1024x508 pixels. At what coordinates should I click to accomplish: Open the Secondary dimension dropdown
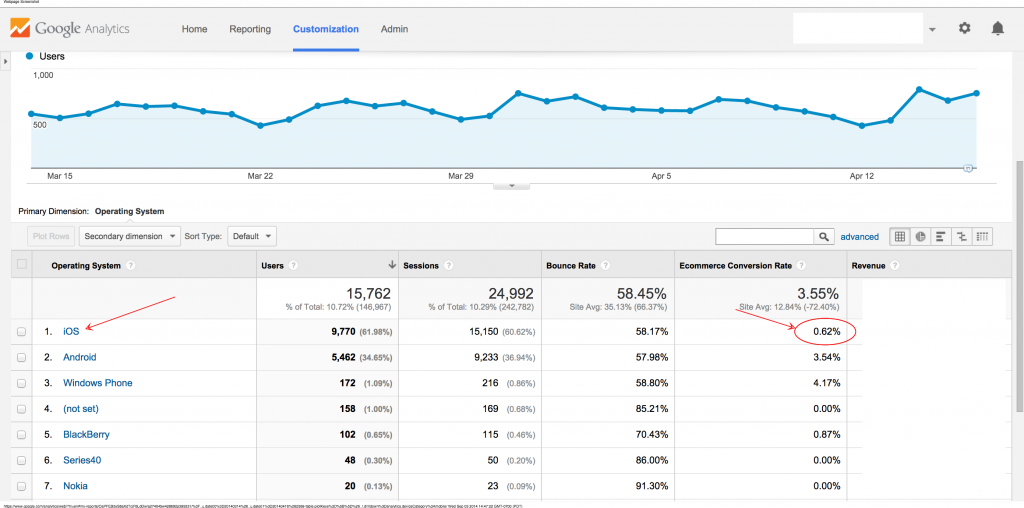(x=129, y=236)
